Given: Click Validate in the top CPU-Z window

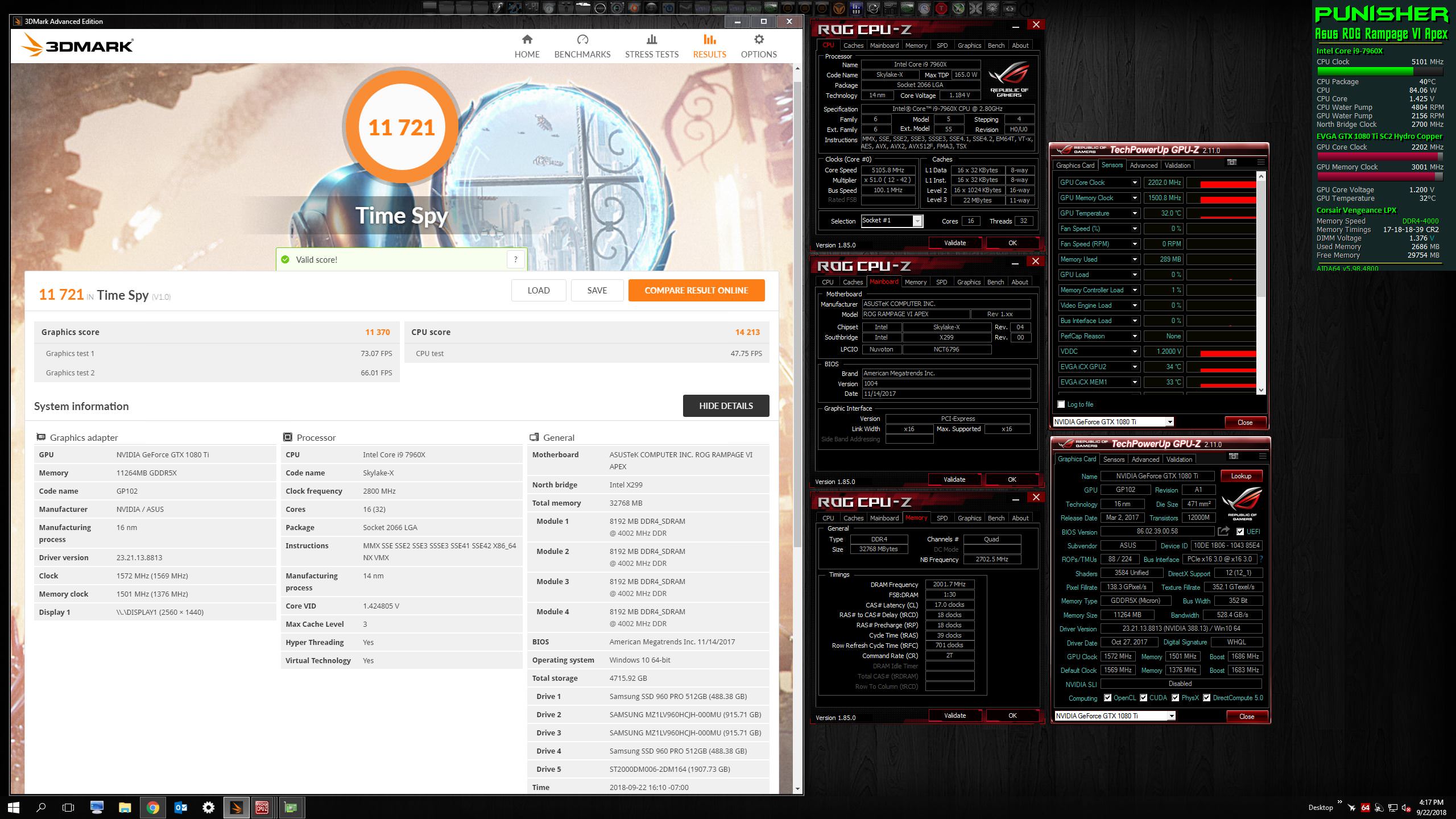Looking at the screenshot, I should point(955,243).
